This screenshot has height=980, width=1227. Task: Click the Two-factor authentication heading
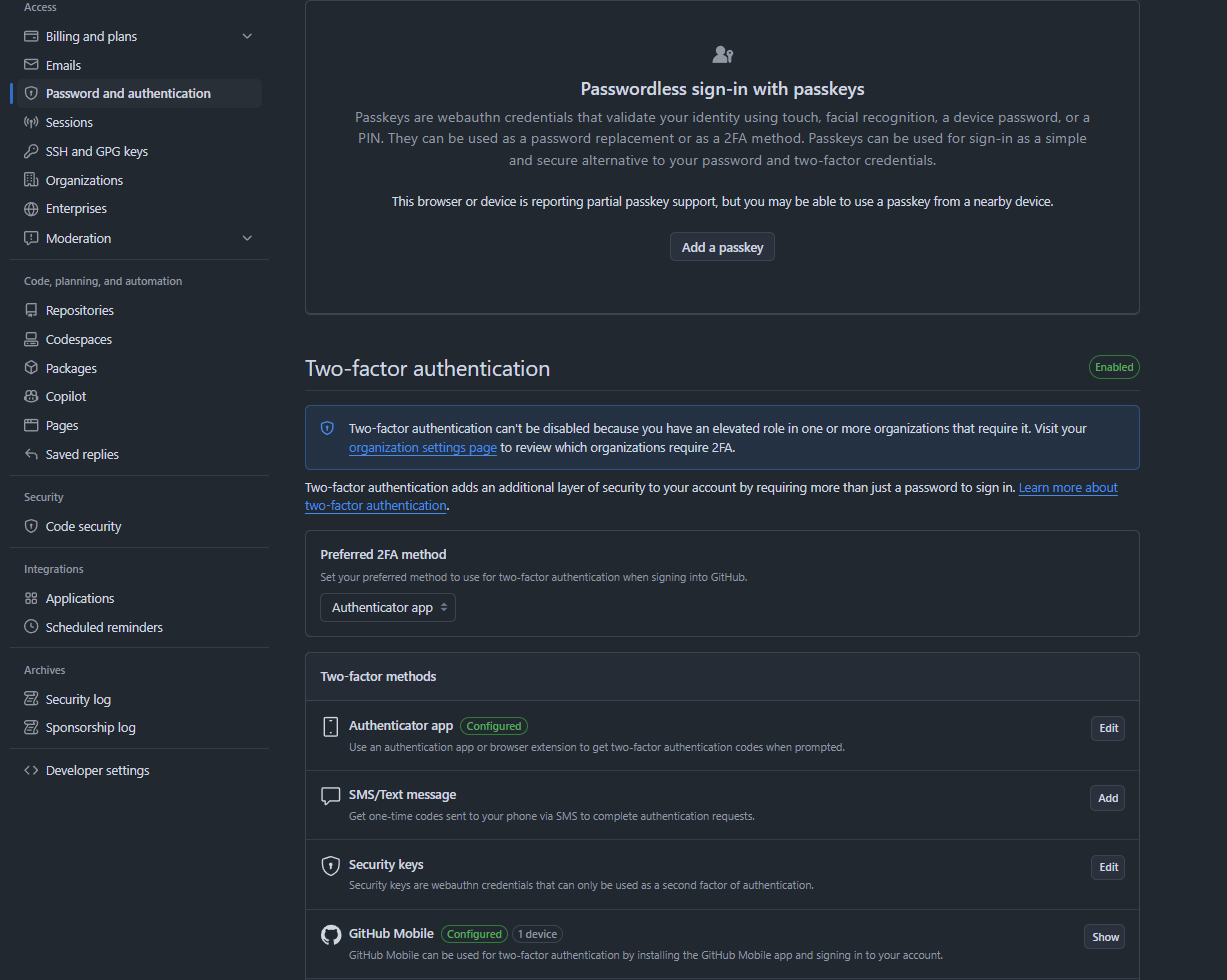click(427, 368)
